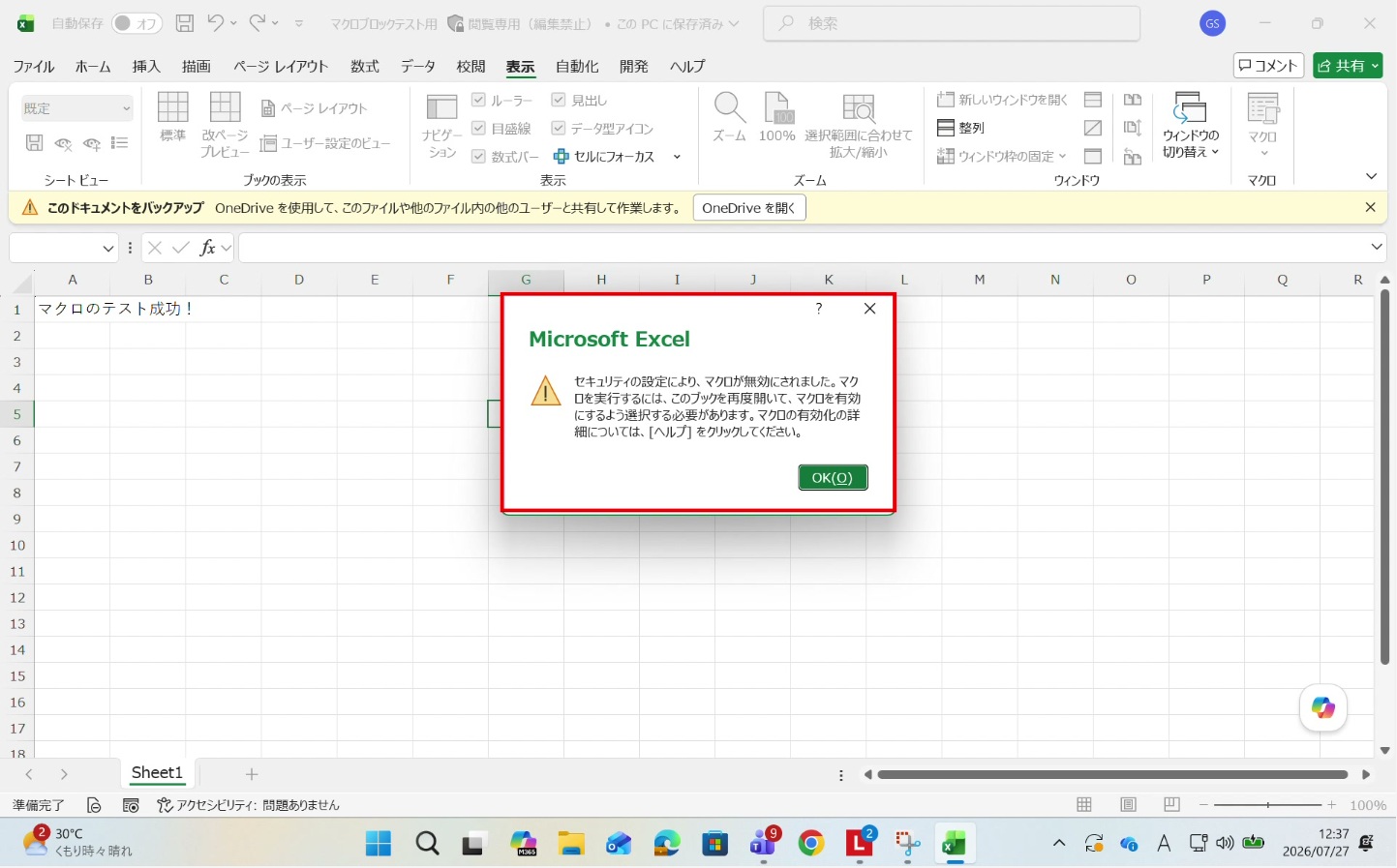Click the OneDrive を開く button
This screenshot has width=1397, height=868.
(x=749, y=208)
